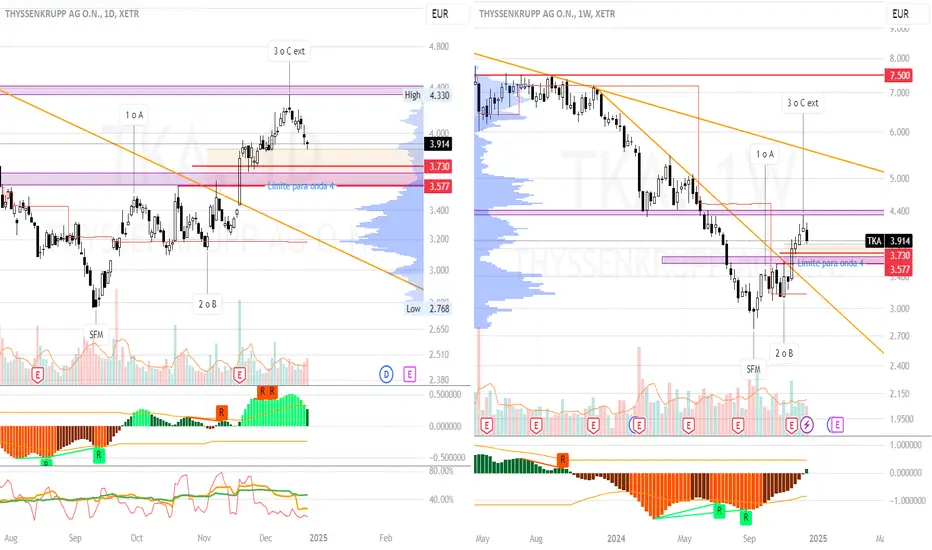Click the daily chart title THYSSENKRUPP AG O.N., 1D, XETR
Viewport: 932px width, 550px height.
pos(72,14)
